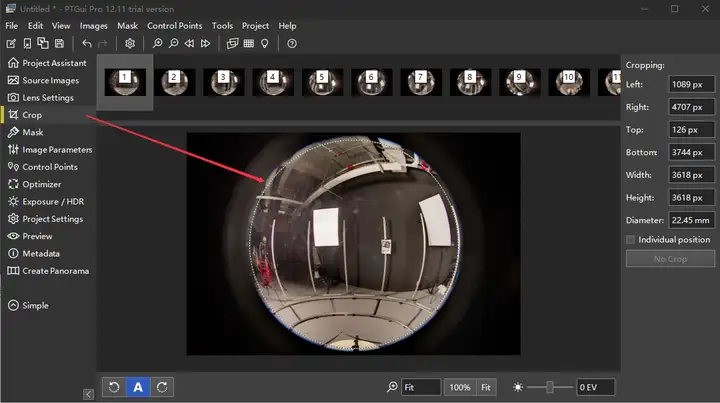The height and width of the screenshot is (403, 720).
Task: Open the help question mark icon
Action: point(292,44)
